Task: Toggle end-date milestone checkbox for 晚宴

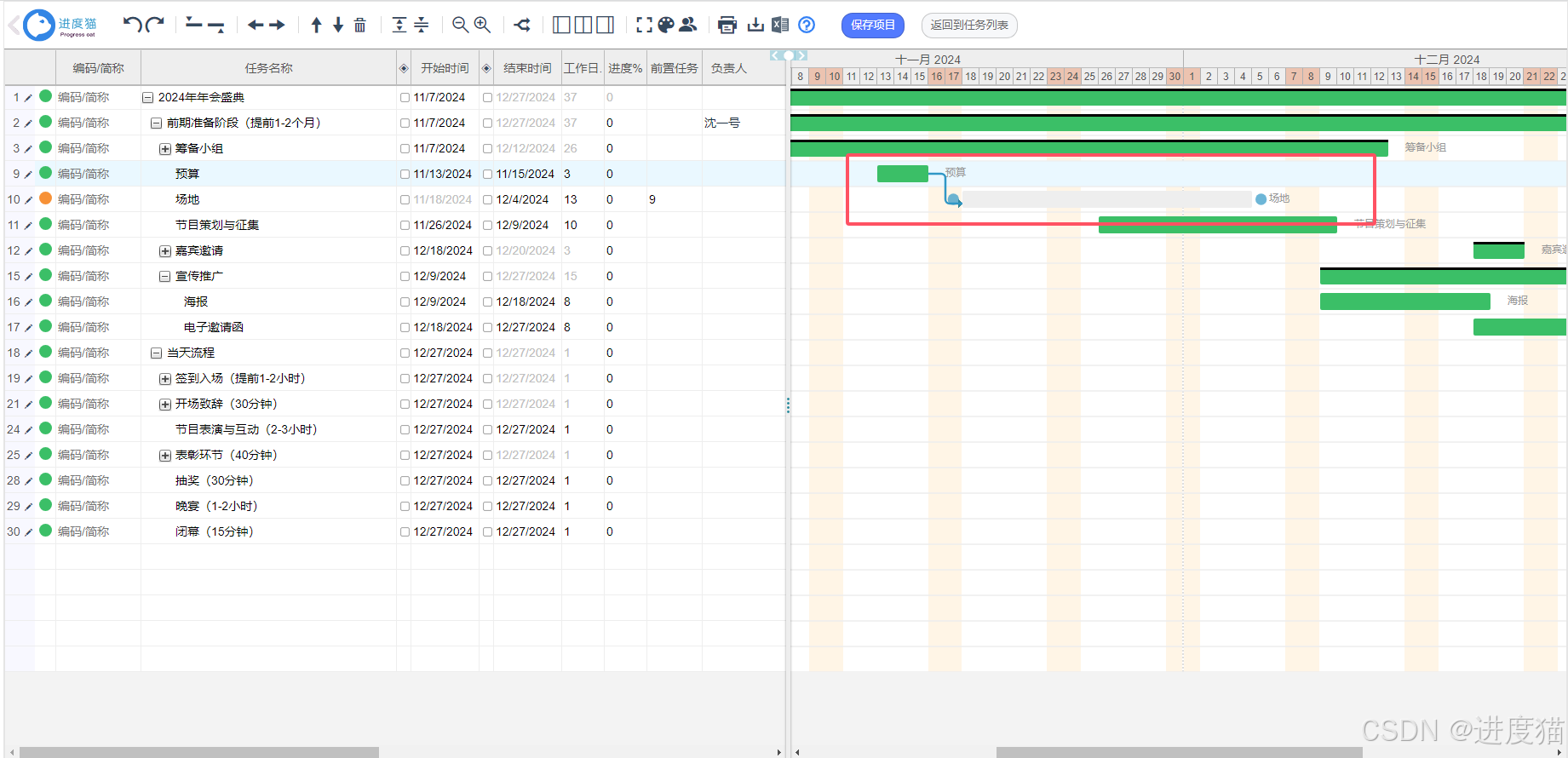Action: (x=488, y=506)
